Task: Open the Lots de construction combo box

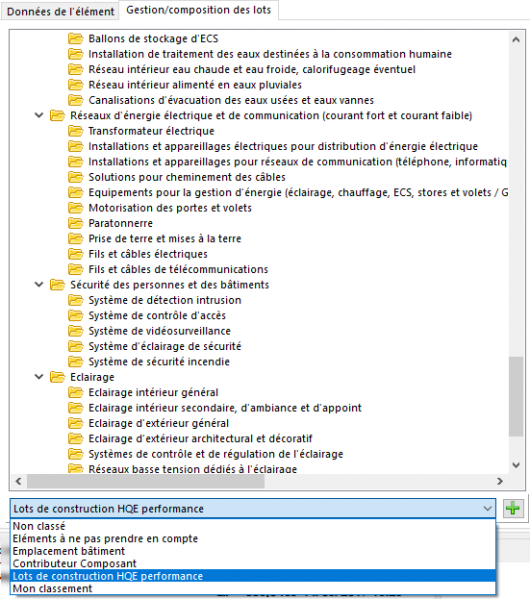Action: point(253,508)
